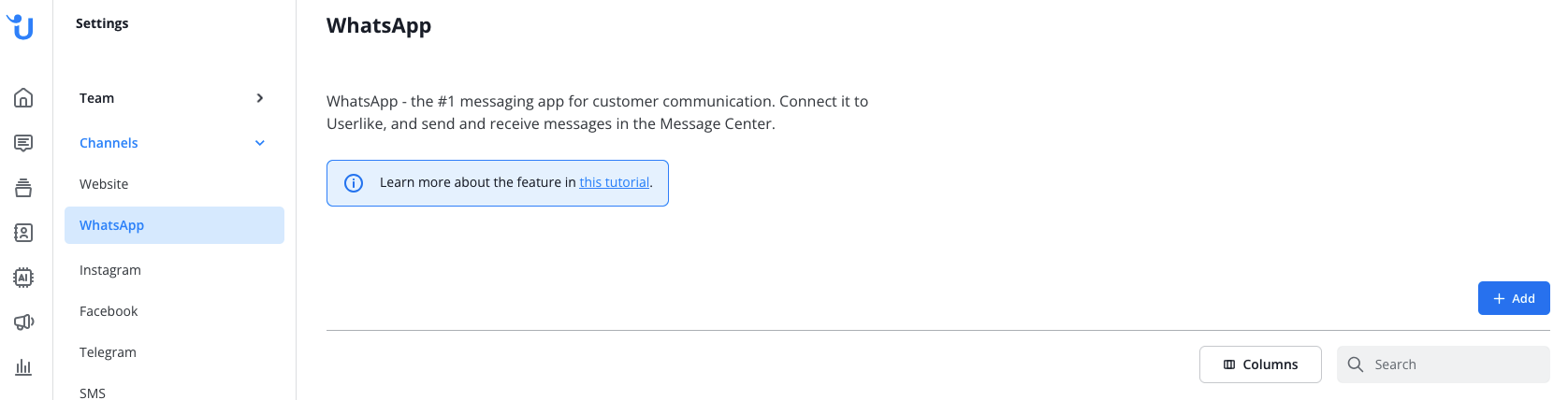Select the WhatsApp menu item
The width and height of the screenshot is (1568, 400).
(x=174, y=225)
